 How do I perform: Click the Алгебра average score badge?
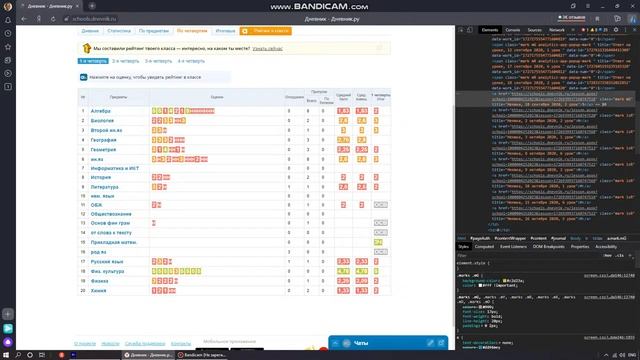pyautogui.click(x=343, y=111)
